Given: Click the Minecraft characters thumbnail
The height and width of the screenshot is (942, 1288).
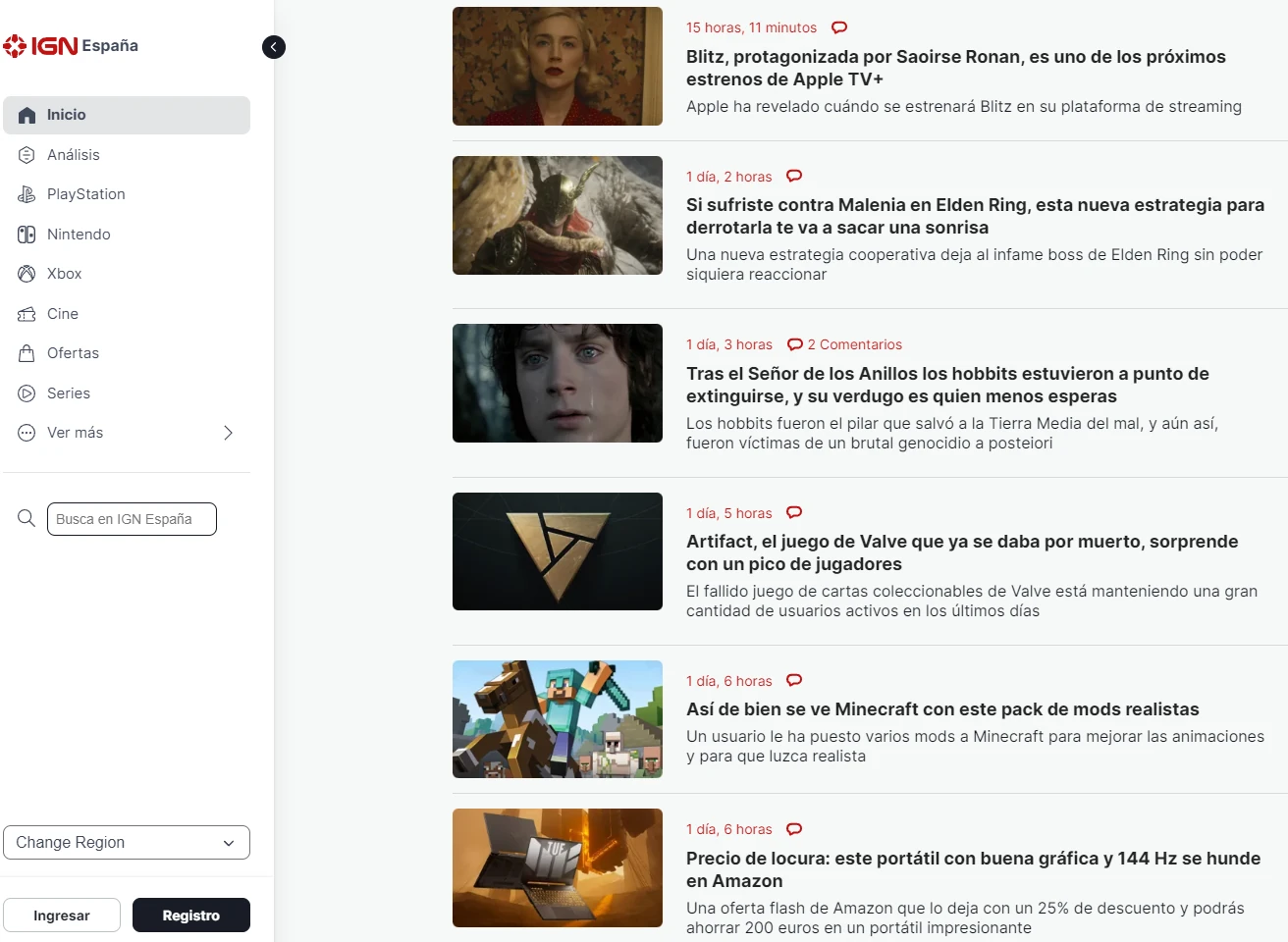Looking at the screenshot, I should pyautogui.click(x=558, y=719).
